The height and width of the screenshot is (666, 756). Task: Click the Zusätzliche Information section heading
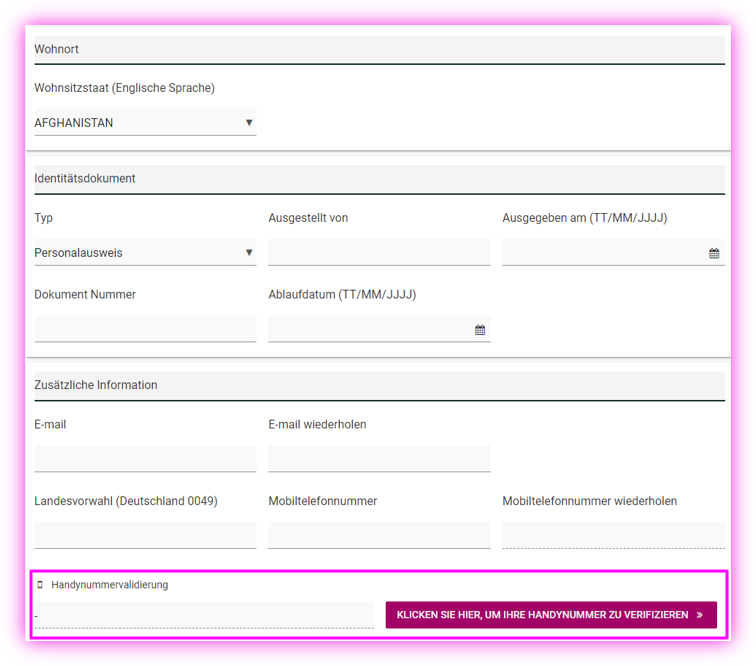click(379, 385)
